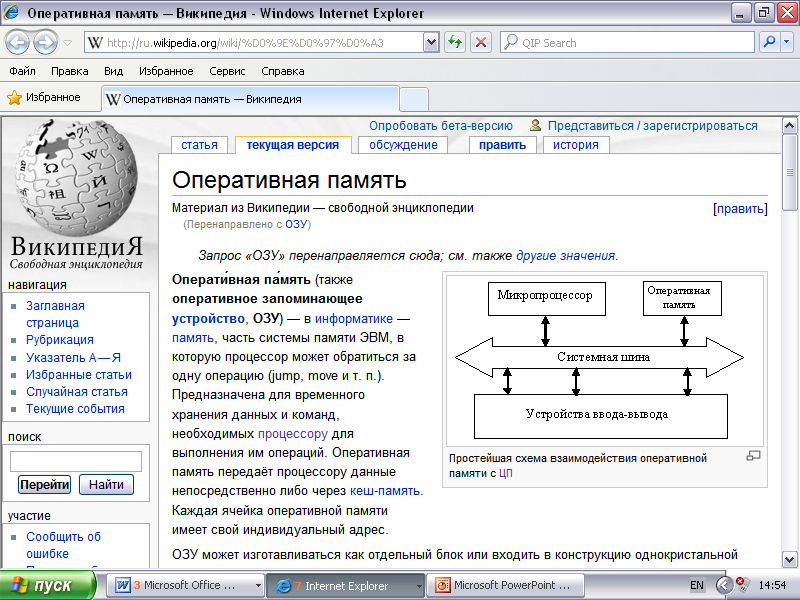This screenshot has height=600, width=800.
Task: Click the page scrollbar down arrow
Action: (x=789, y=559)
